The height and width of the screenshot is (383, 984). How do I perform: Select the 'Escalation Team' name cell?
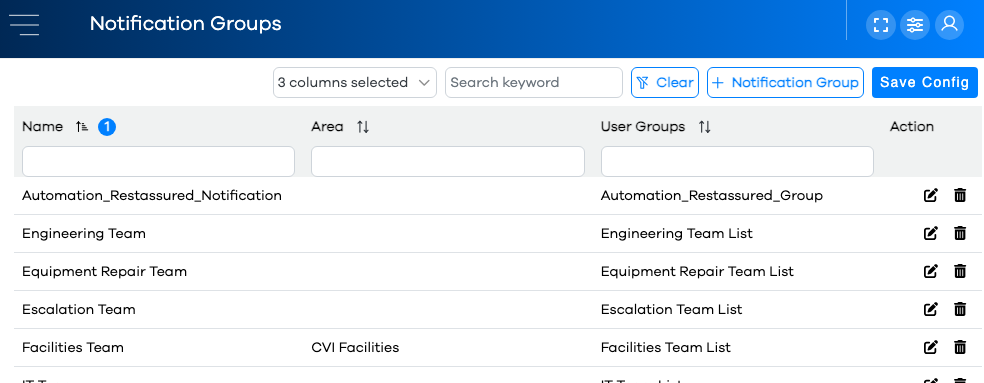tap(78, 310)
